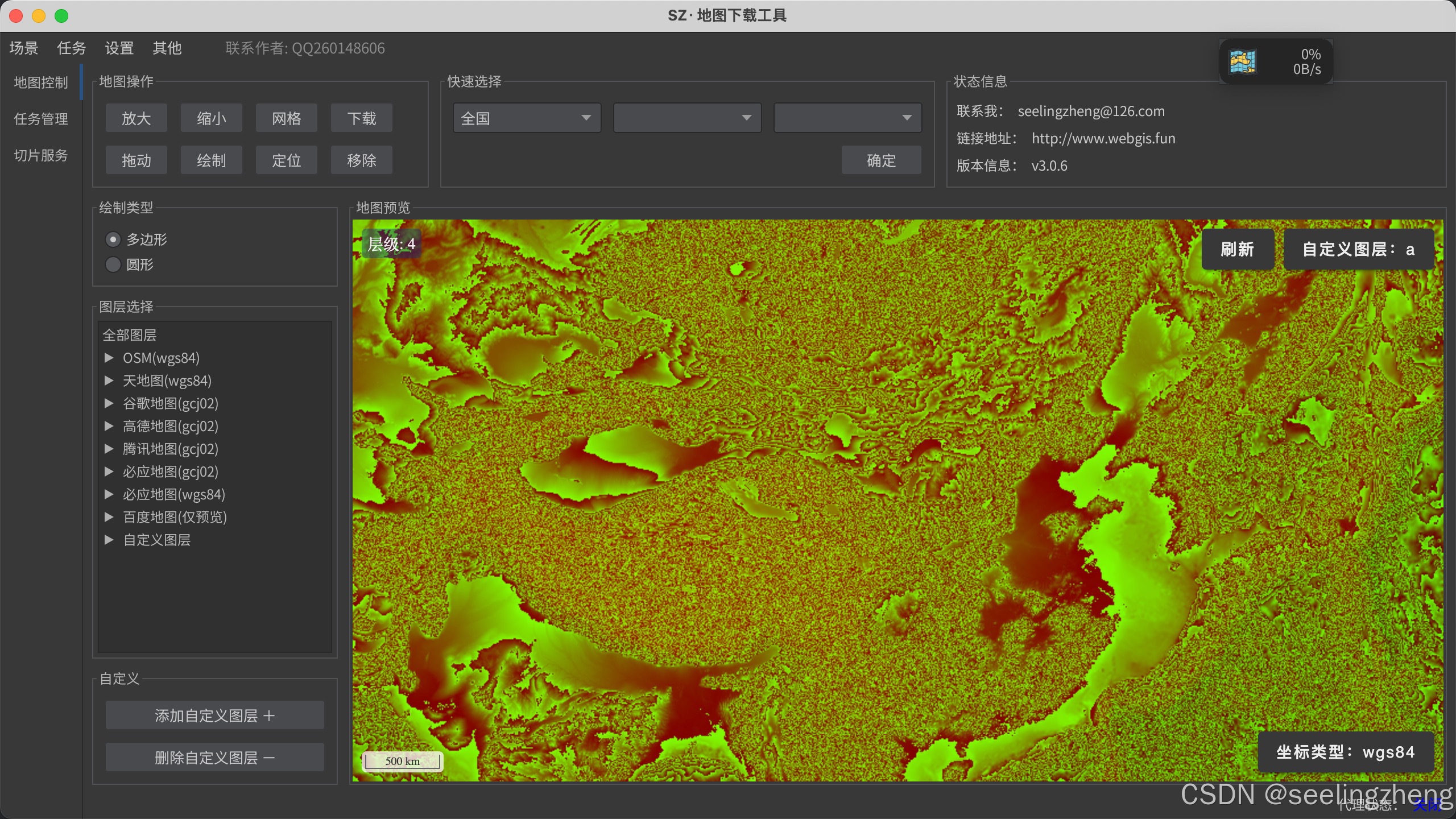Viewport: 1456px width, 819px height.
Task: Open the second quick-select dropdown
Action: pos(687,118)
